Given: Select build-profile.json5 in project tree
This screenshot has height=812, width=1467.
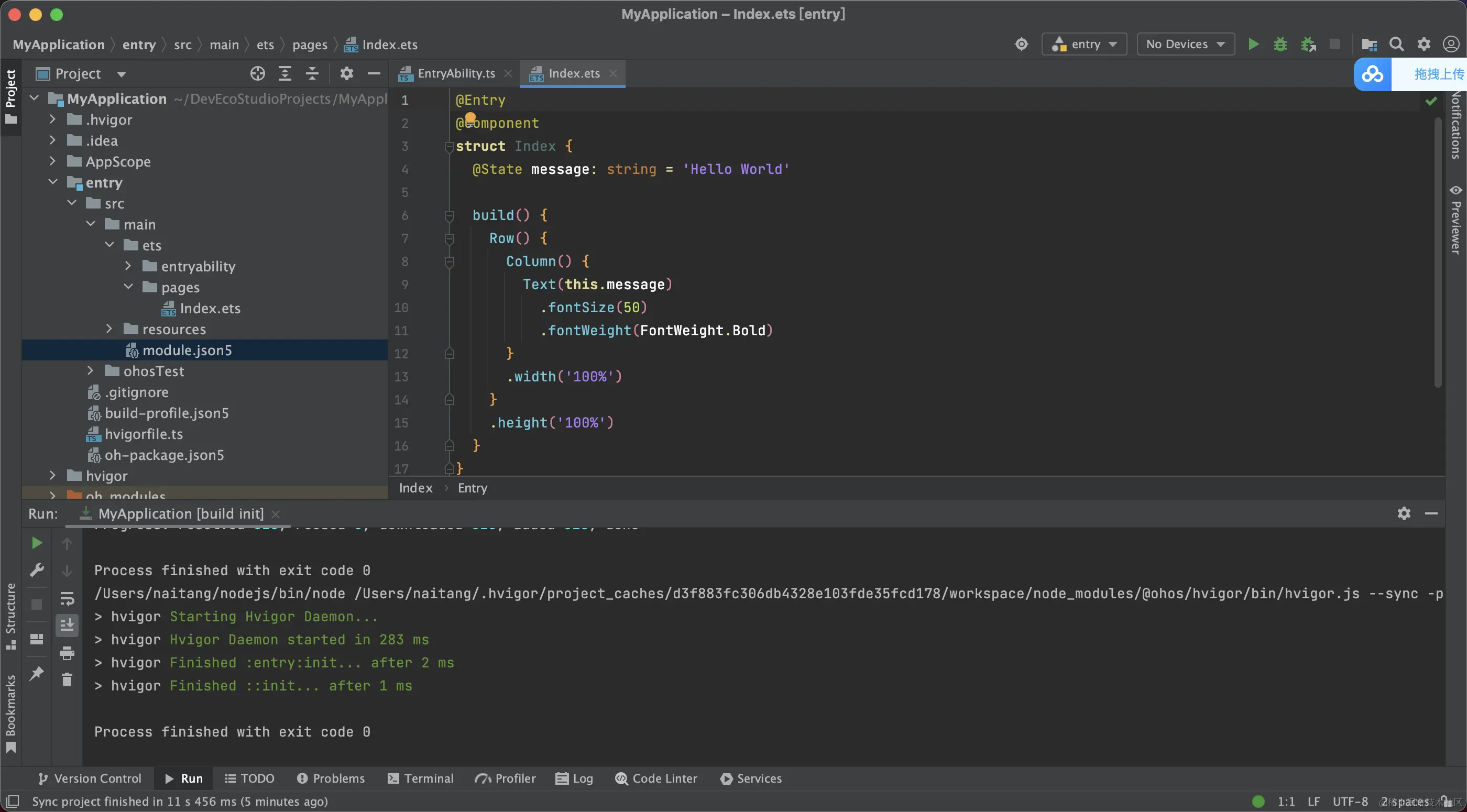Looking at the screenshot, I should [166, 413].
